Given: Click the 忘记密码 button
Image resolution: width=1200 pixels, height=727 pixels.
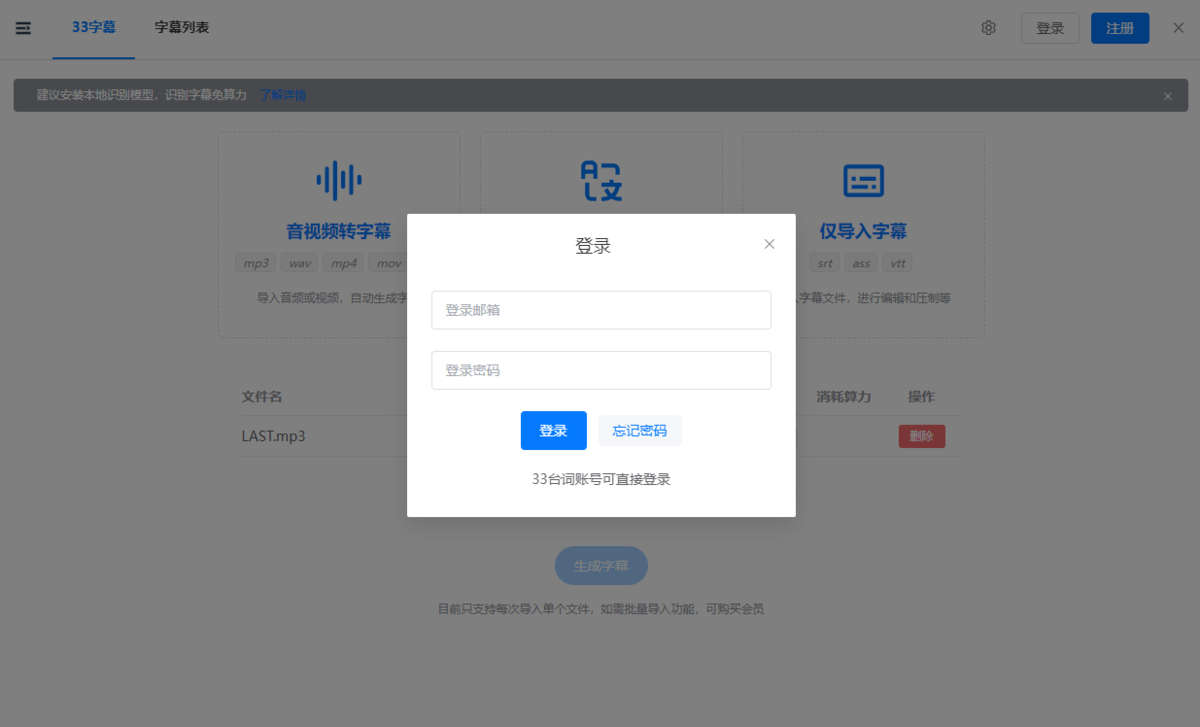Looking at the screenshot, I should click(x=639, y=431).
